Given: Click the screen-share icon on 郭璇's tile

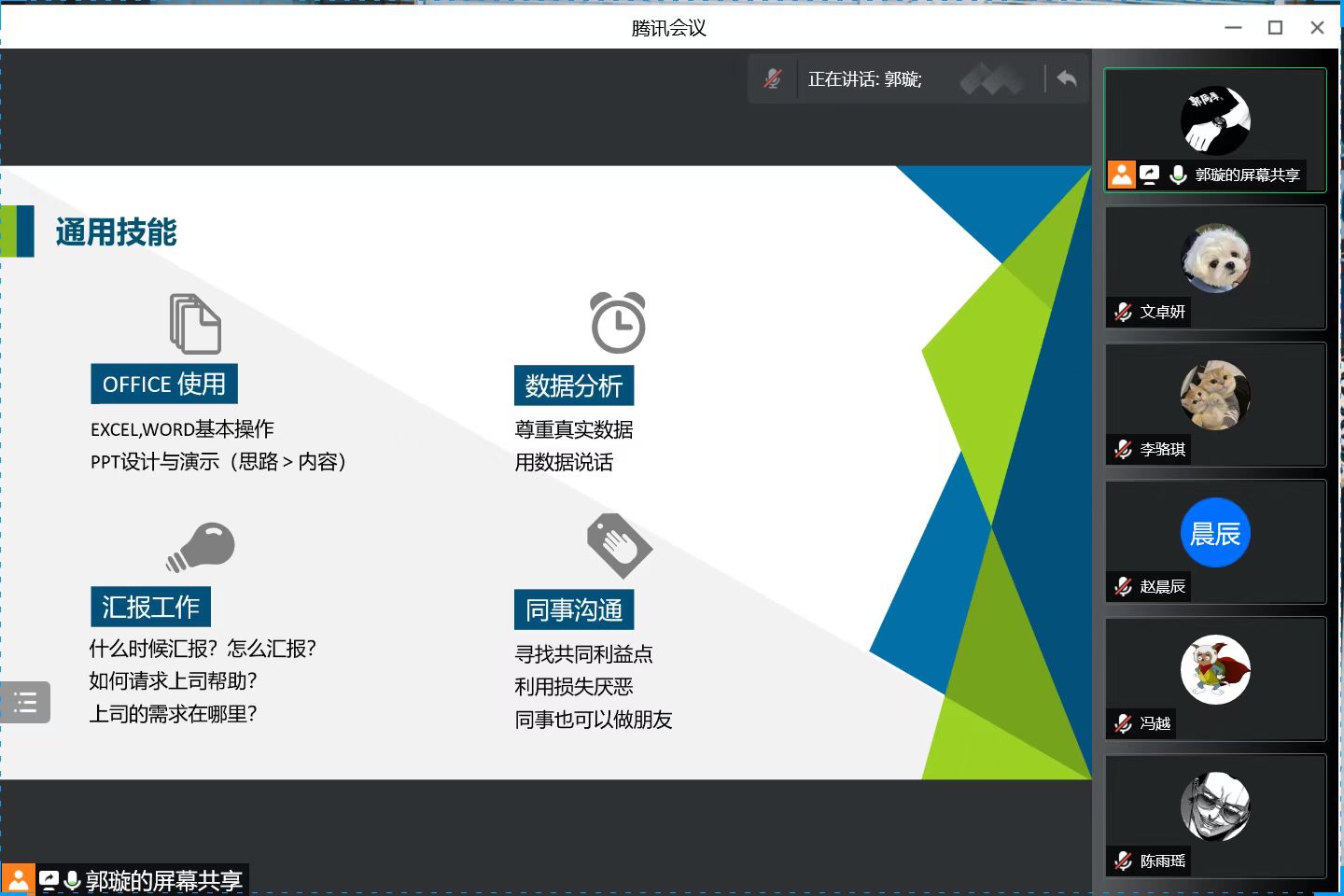Looking at the screenshot, I should (1150, 175).
